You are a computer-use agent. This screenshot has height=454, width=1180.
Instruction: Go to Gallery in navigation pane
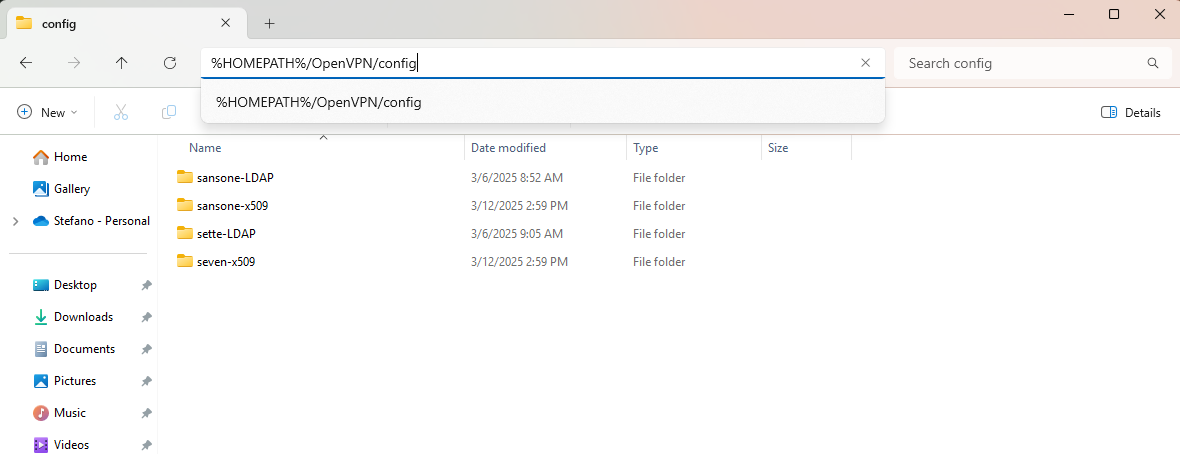coord(71,189)
